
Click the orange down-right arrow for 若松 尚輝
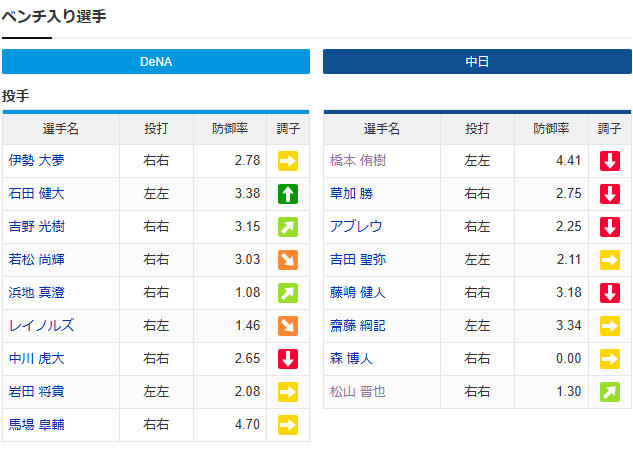(288, 260)
